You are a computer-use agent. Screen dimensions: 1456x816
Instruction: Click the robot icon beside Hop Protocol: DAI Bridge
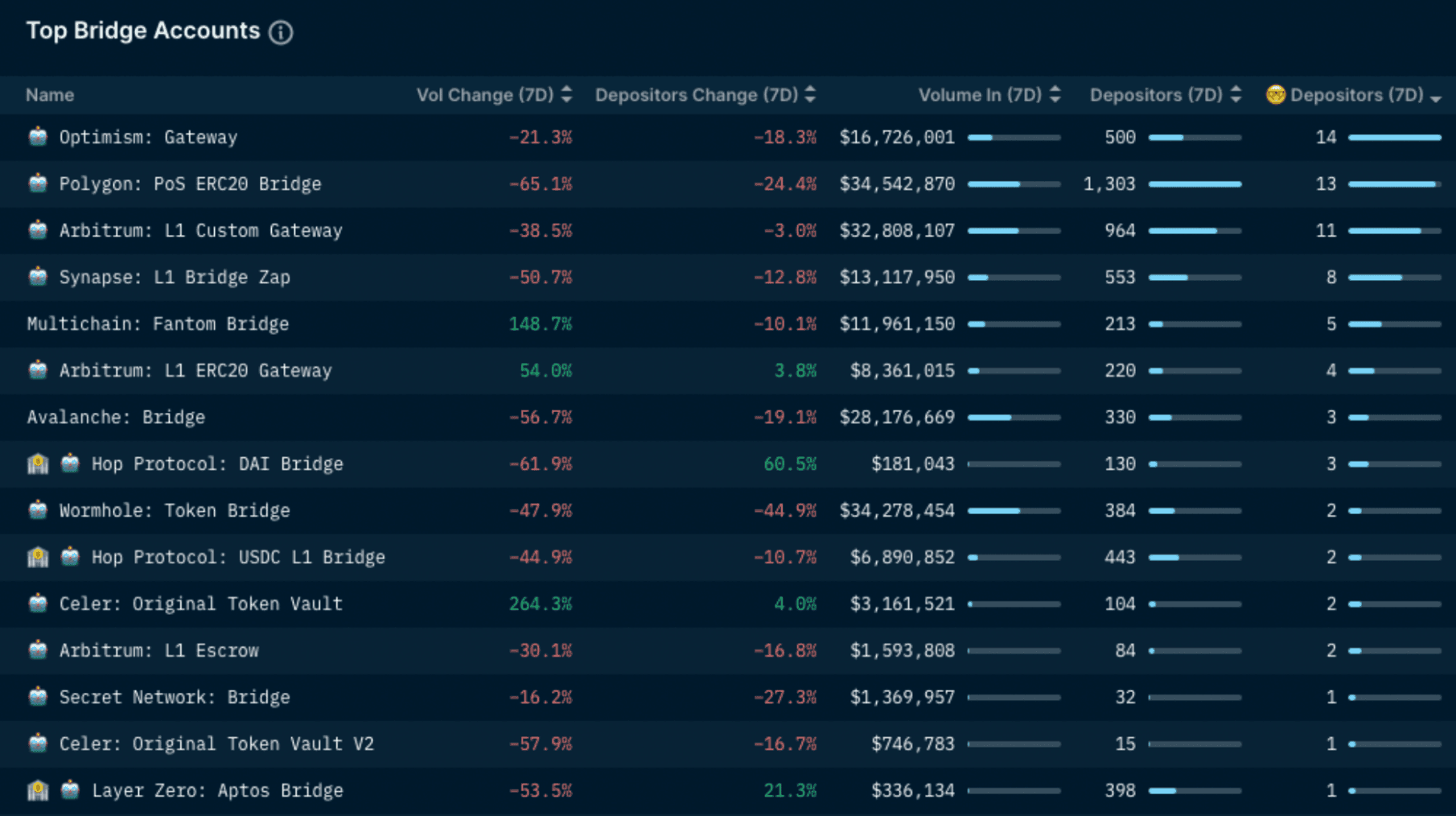70,464
